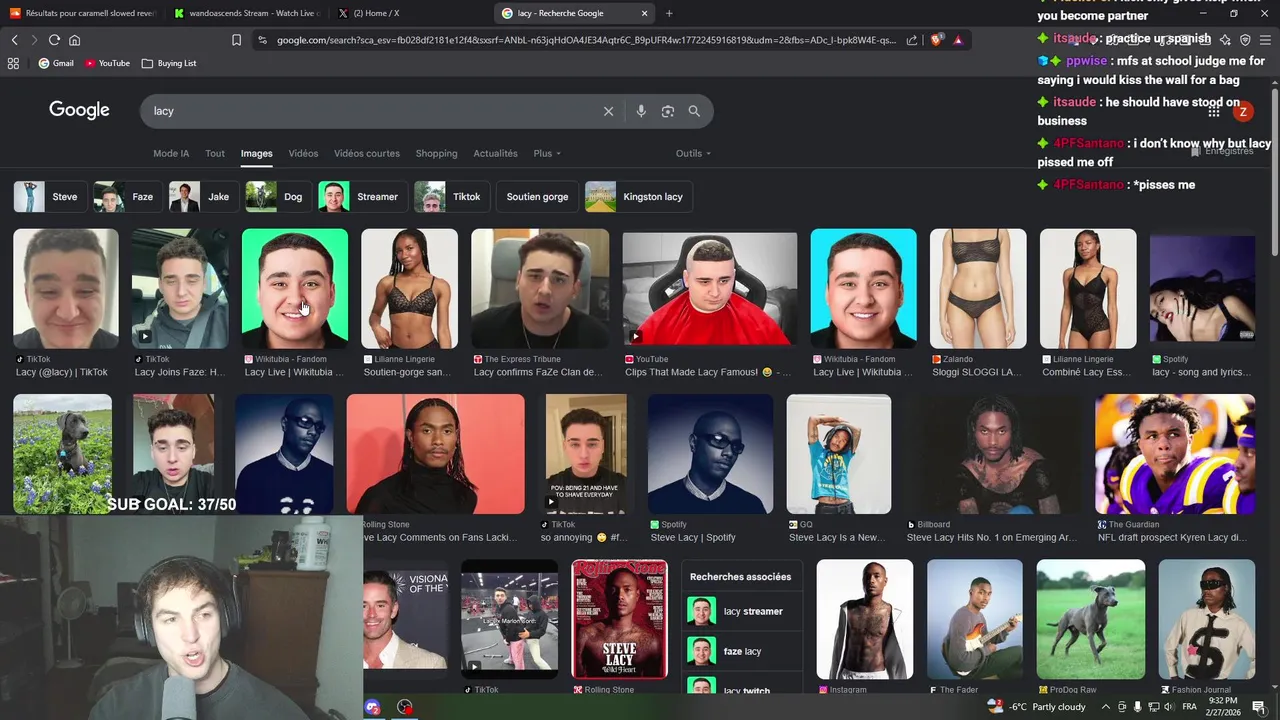Select the Steve filter chip
This screenshot has width=1280, height=720.
coord(50,196)
